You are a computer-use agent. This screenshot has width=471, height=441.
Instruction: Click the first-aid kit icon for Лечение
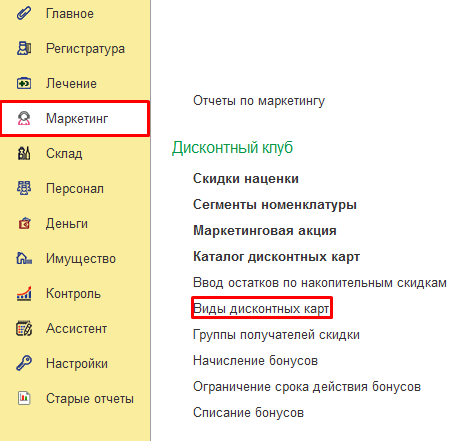pos(24,83)
